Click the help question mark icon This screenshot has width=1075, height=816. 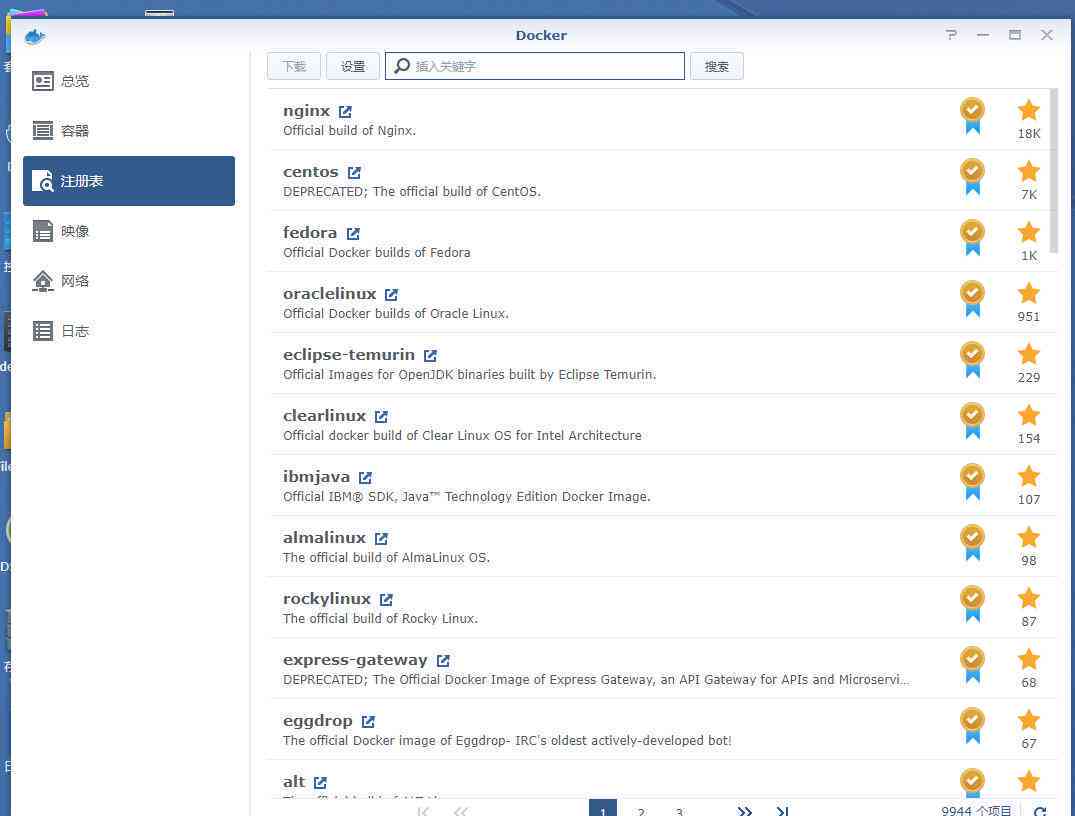951,34
